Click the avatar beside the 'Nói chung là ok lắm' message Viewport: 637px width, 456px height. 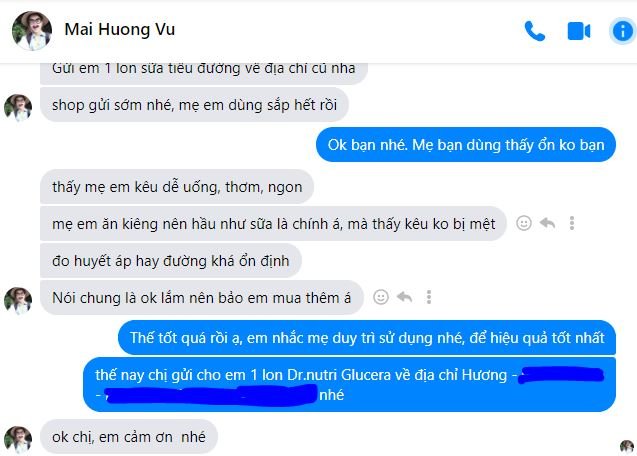(x=18, y=301)
